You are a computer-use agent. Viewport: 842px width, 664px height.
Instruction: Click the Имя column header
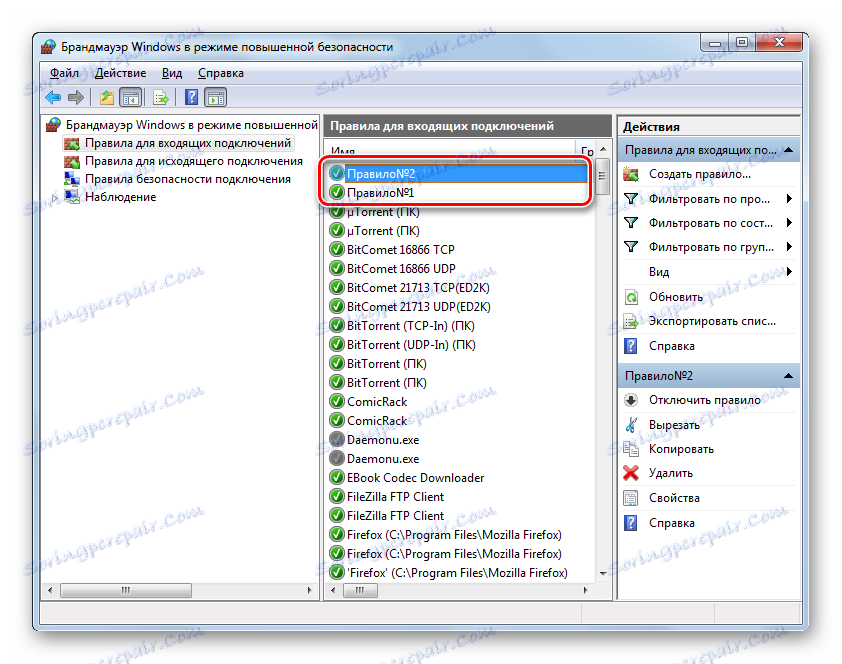tap(450, 150)
